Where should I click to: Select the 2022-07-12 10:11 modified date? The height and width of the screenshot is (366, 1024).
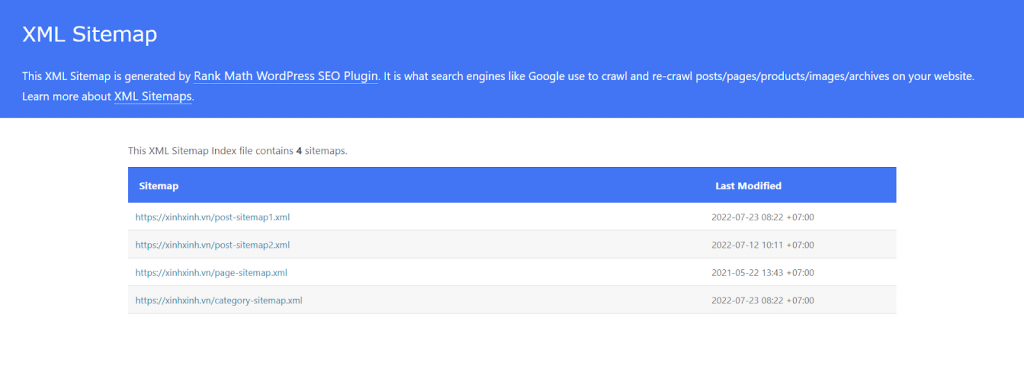pyautogui.click(x=763, y=245)
